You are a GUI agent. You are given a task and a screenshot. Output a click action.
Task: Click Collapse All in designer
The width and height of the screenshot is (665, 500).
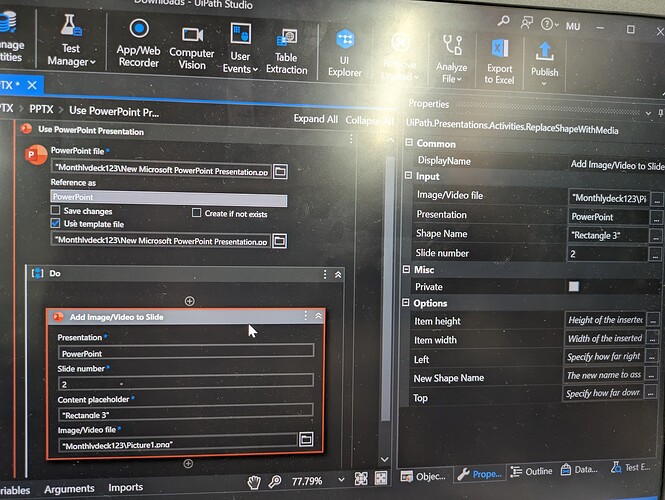point(369,120)
